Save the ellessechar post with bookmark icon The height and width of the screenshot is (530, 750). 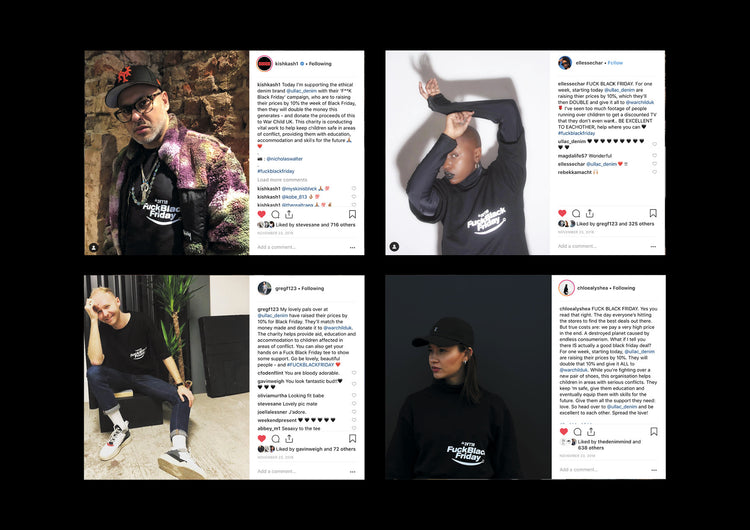(653, 213)
